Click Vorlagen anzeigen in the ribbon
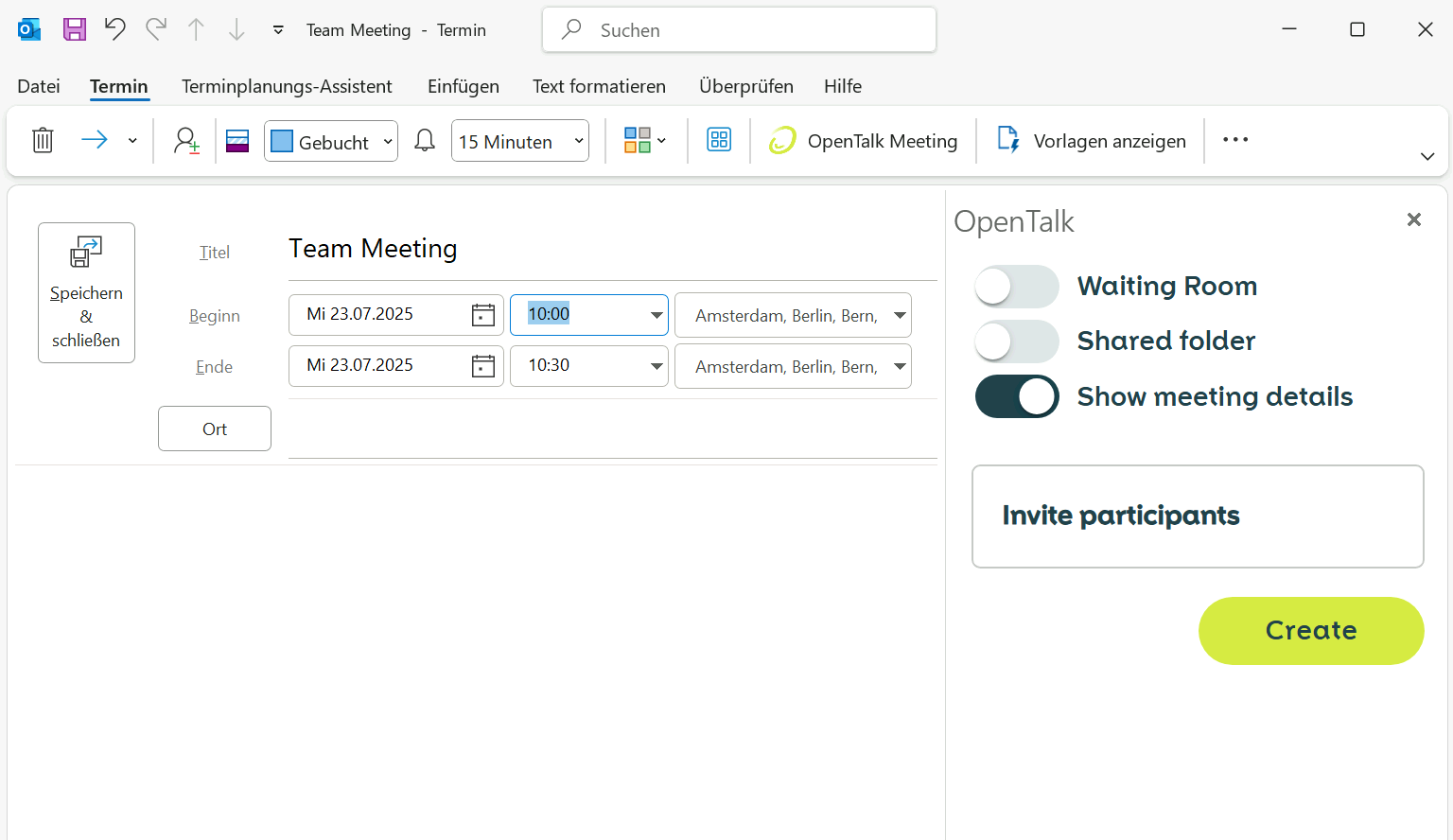1453x840 pixels. [1092, 141]
